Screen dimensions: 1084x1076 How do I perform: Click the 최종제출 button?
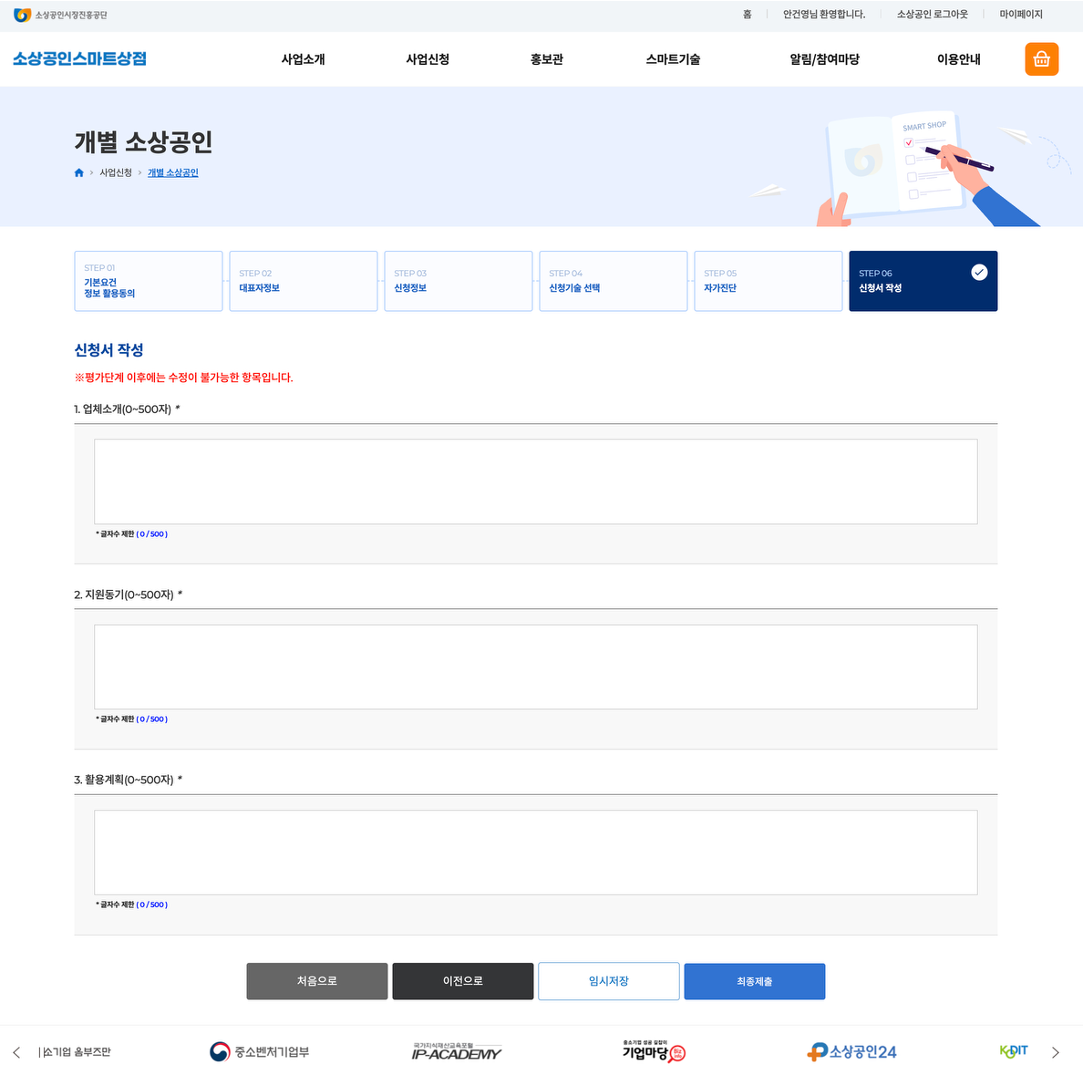(754, 981)
